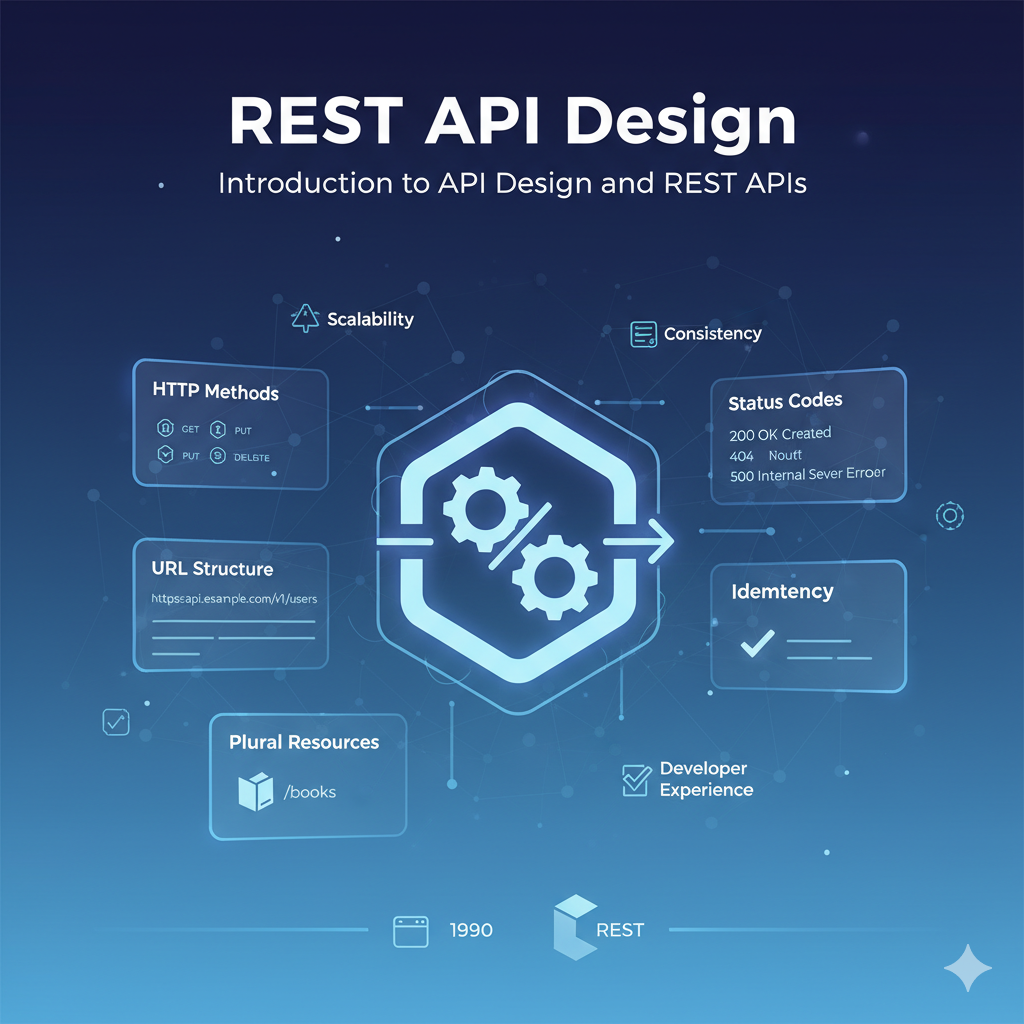
Task: Click the REST cube logo
Action: click(x=575, y=927)
